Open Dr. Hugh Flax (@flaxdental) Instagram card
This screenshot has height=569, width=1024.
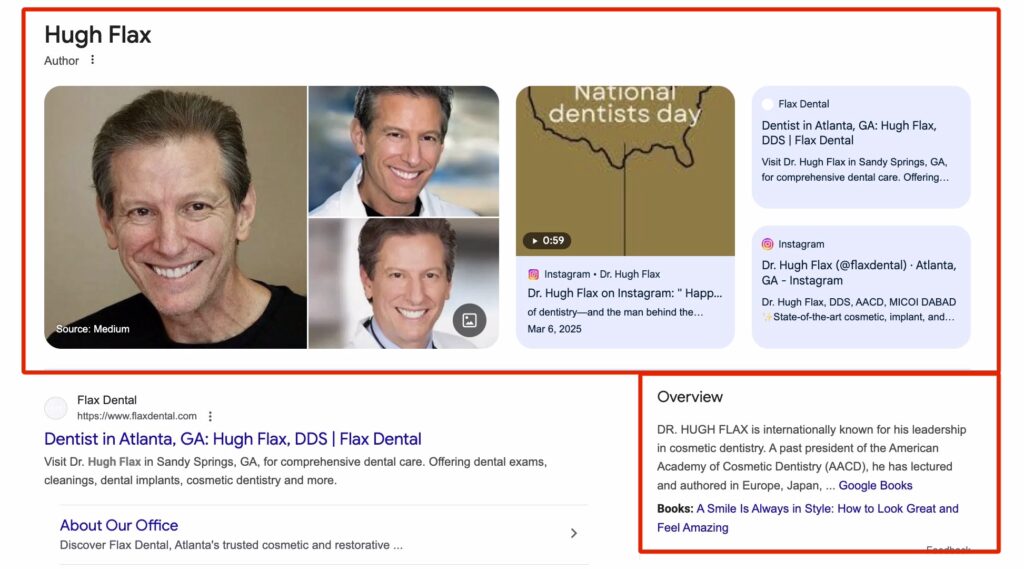tap(859, 273)
